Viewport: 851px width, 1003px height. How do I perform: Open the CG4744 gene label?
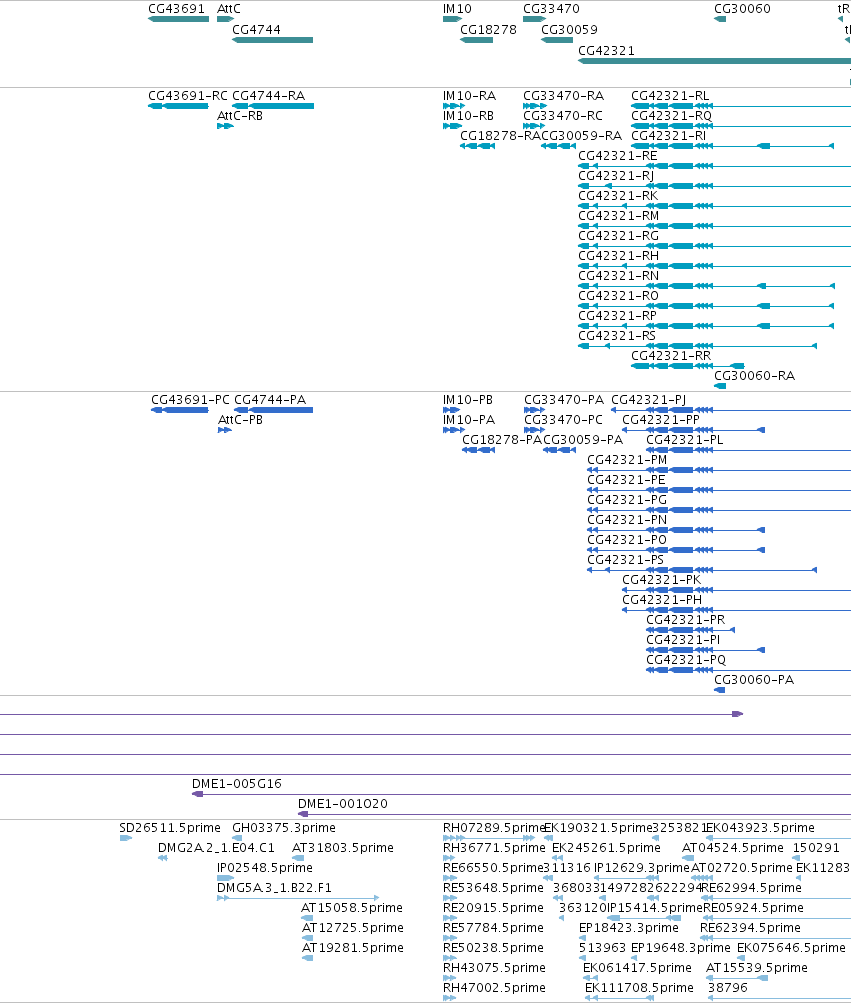tap(257, 29)
